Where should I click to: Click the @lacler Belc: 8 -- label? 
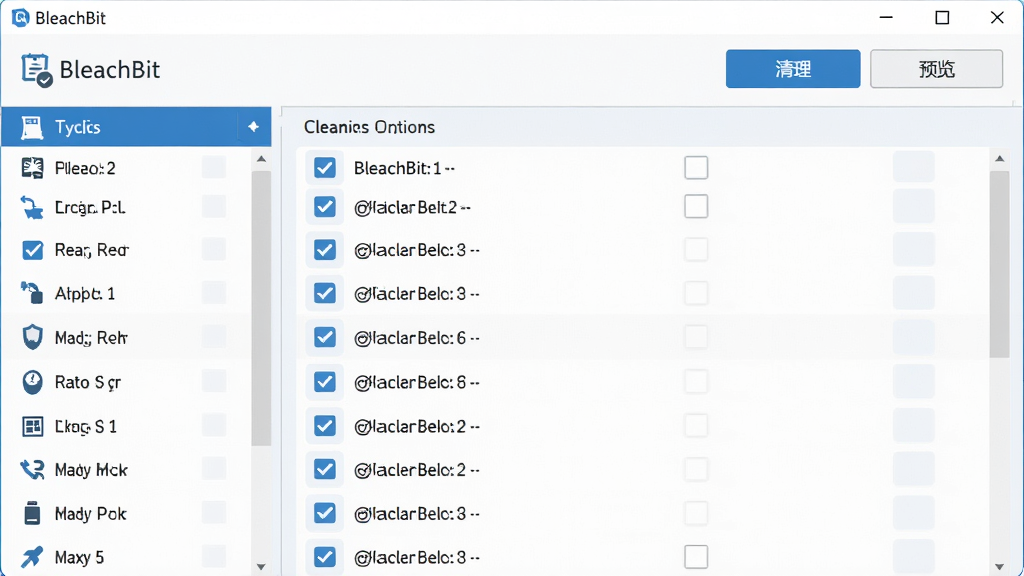click(x=417, y=382)
